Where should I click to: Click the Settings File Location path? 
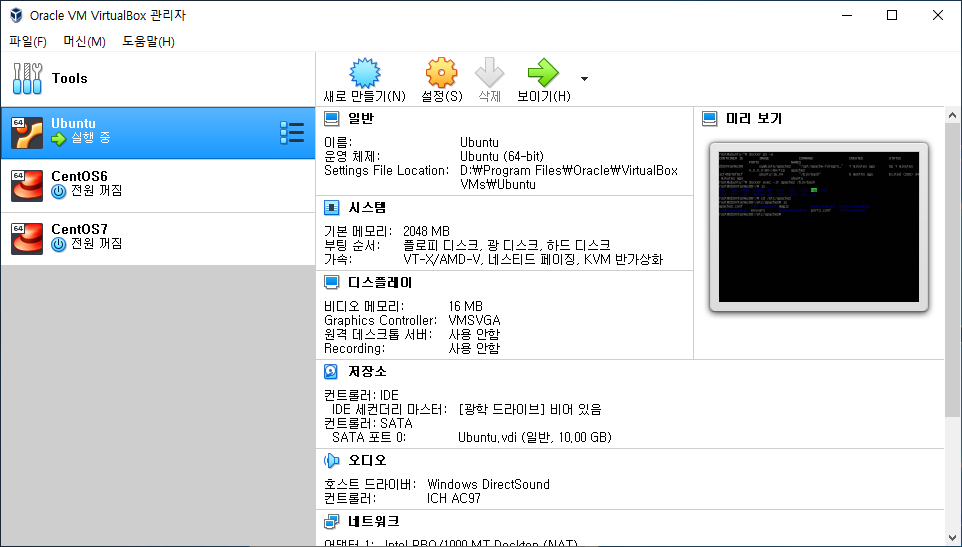[x=569, y=178]
